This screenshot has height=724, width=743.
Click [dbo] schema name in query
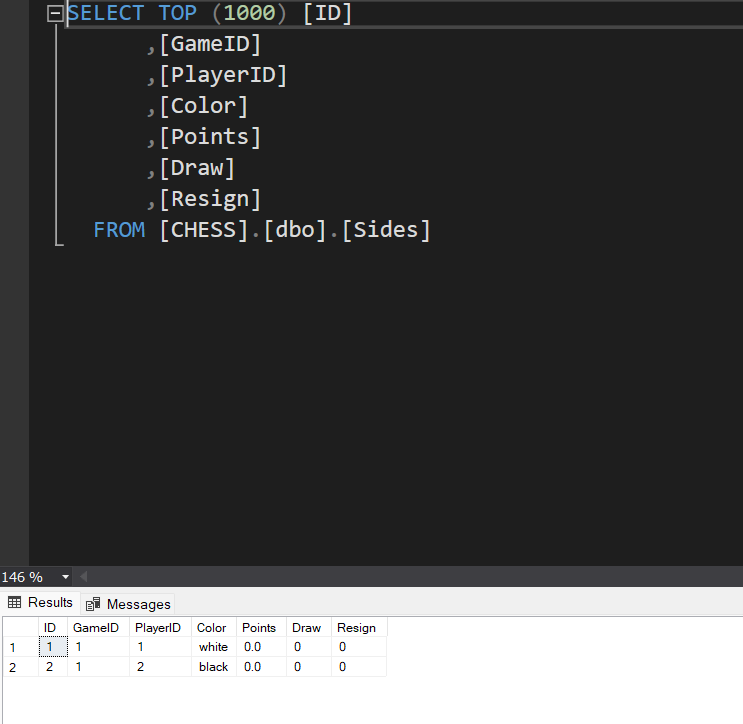pyautogui.click(x=295, y=230)
